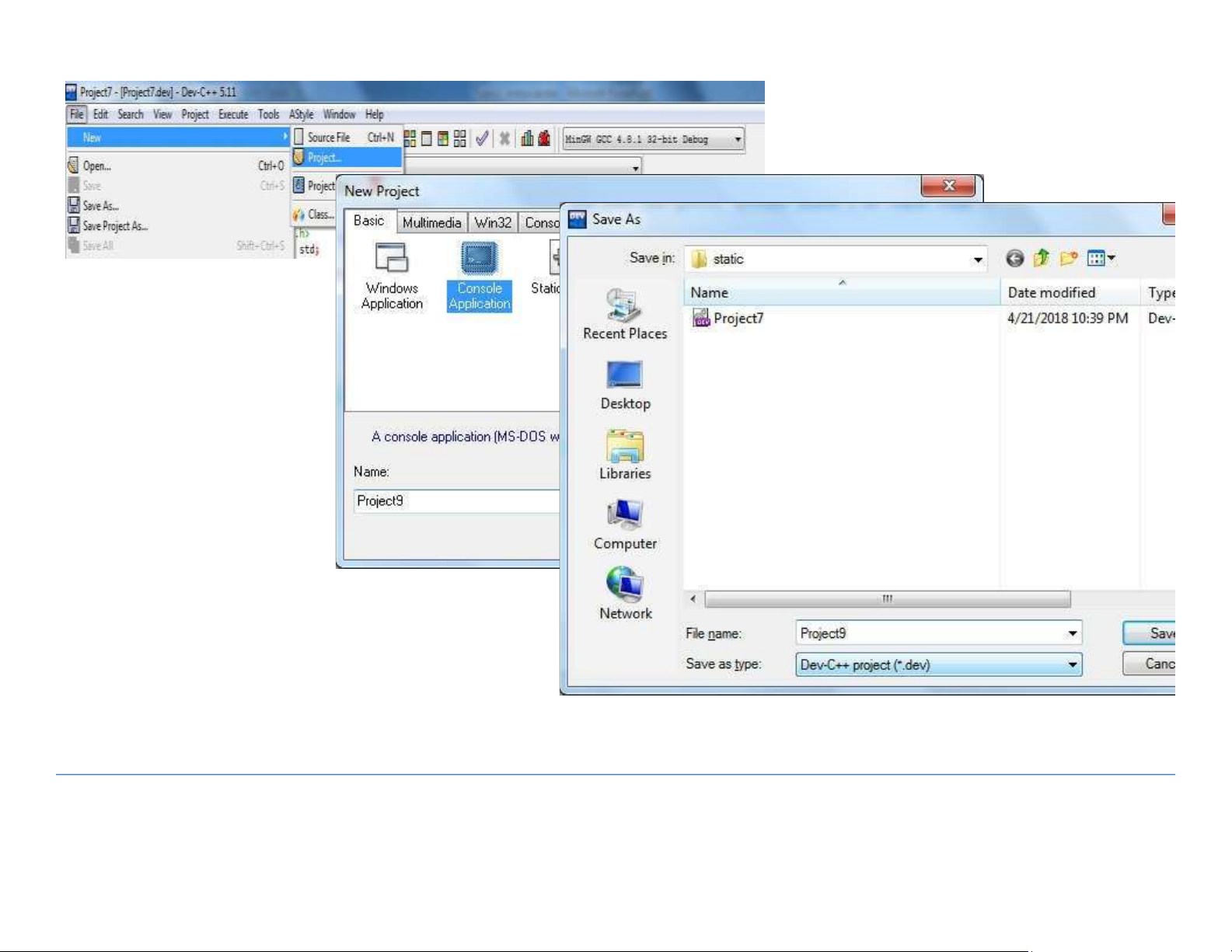The image size is (1232, 952).
Task: Open the Execute menu
Action: tap(233, 114)
